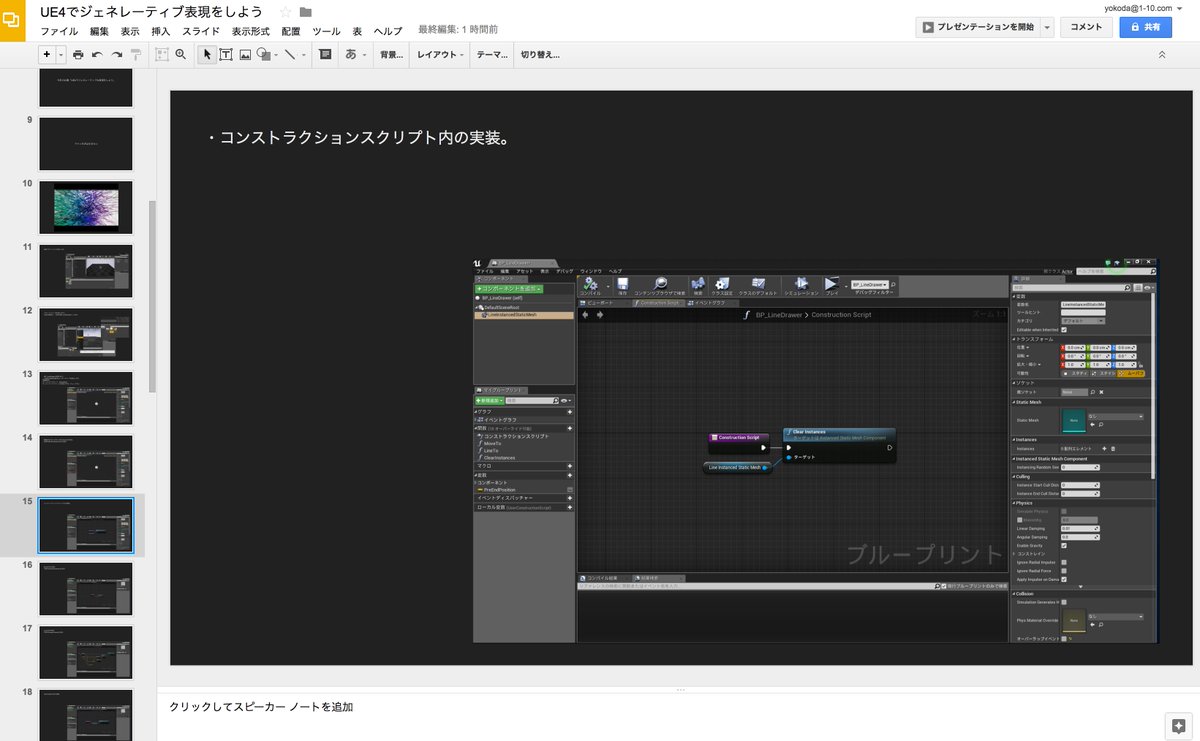Screen dimensions: 1200x741
Task: Click the shape tool icon
Action: pos(263,54)
